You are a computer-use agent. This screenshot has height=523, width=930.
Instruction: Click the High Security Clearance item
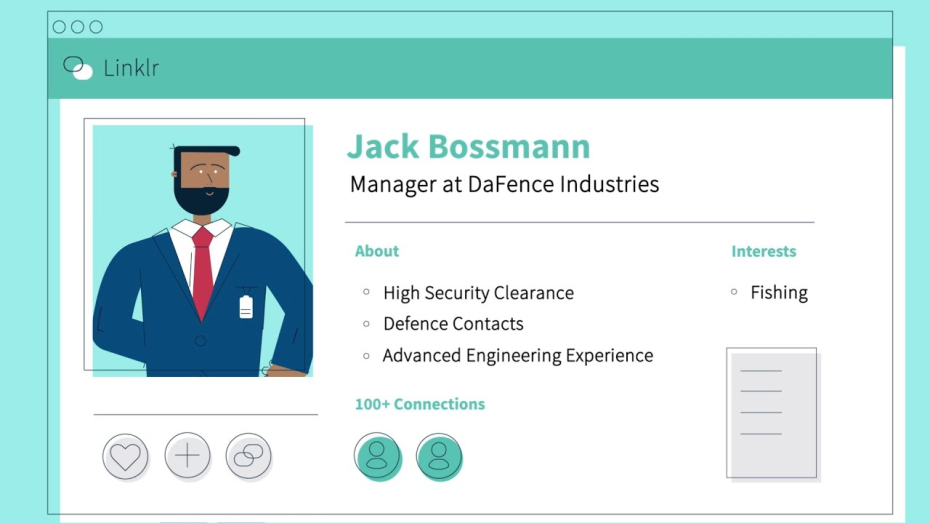pyautogui.click(x=478, y=293)
